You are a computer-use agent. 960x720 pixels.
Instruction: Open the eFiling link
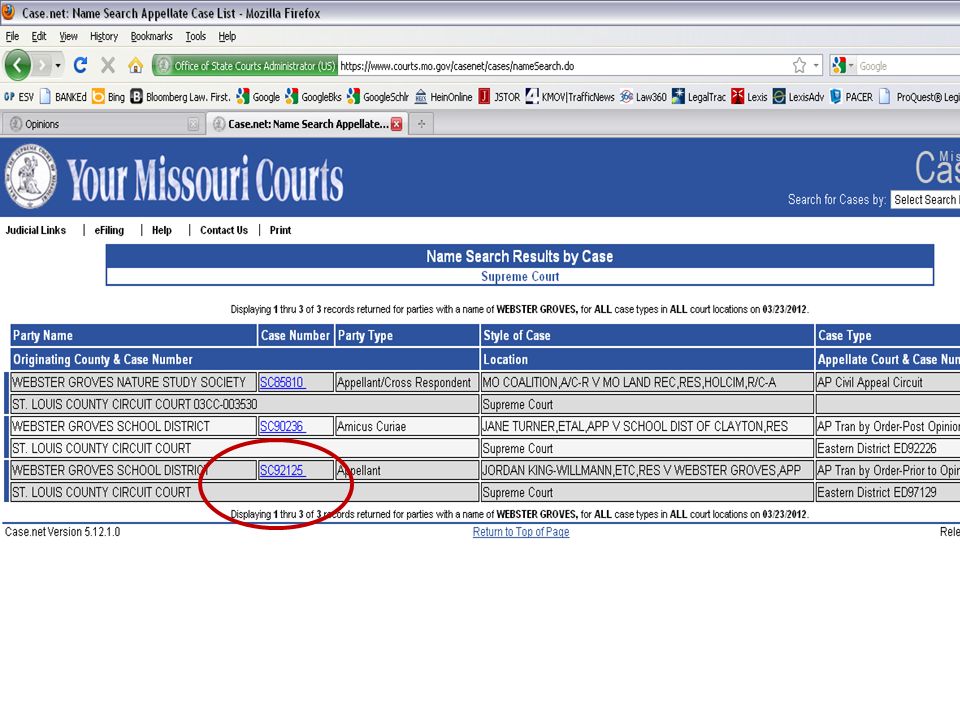(109, 230)
